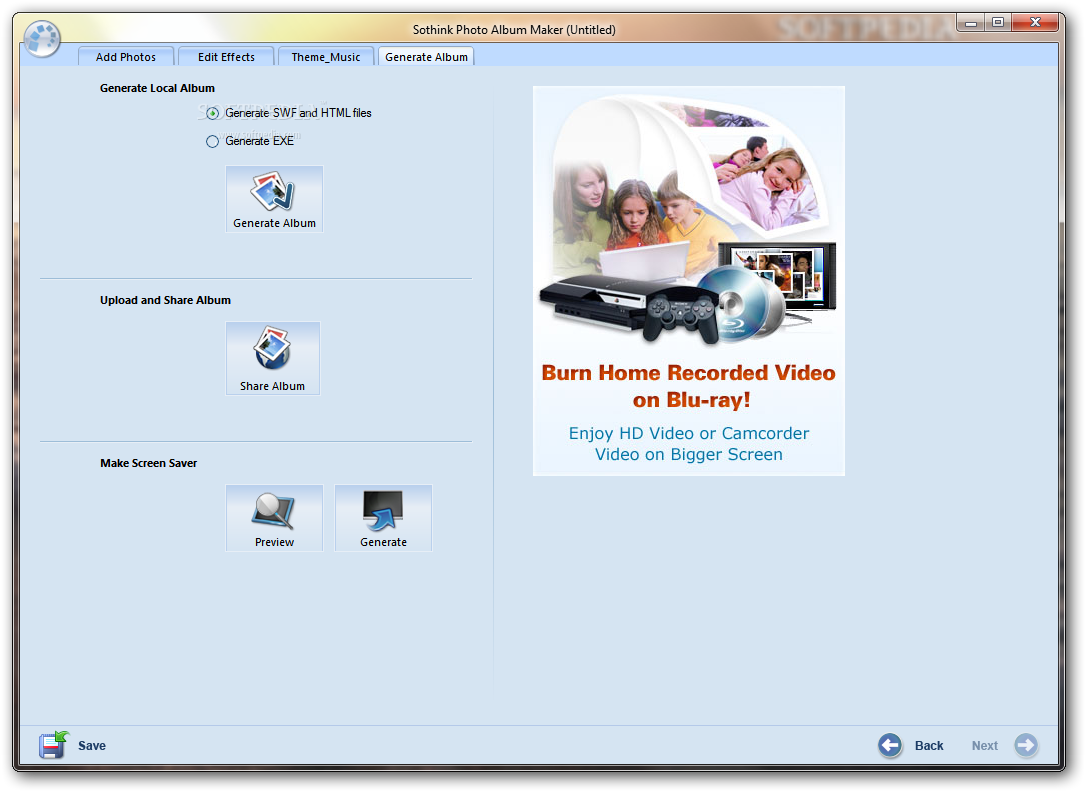Click the Enjoy HD Video or Camcorder text
Viewport: 1086px width, 792px height.
click(x=688, y=444)
